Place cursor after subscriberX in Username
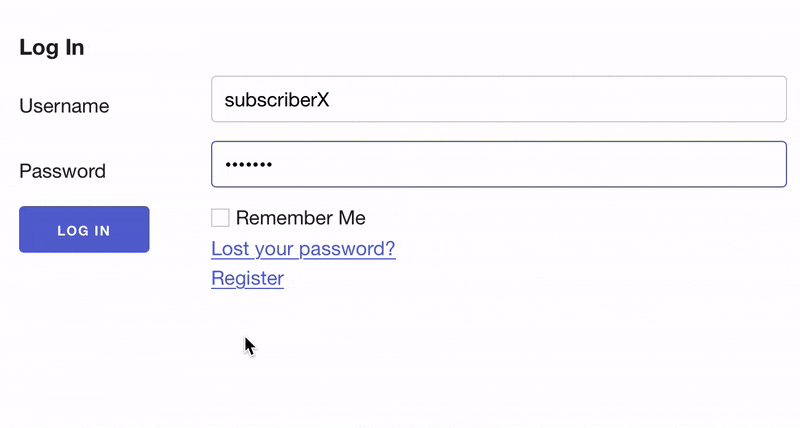The width and height of the screenshot is (800, 428). [x=330, y=100]
